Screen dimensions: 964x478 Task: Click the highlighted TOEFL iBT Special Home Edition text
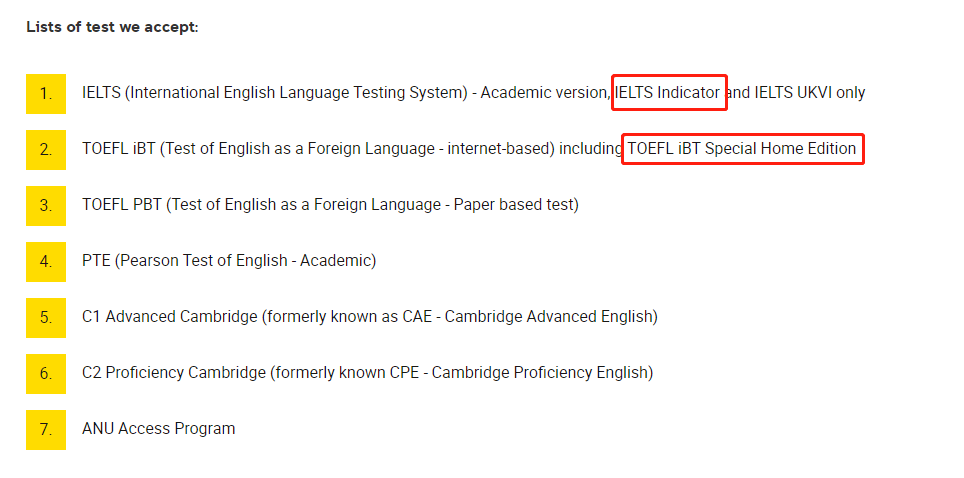pos(741,149)
